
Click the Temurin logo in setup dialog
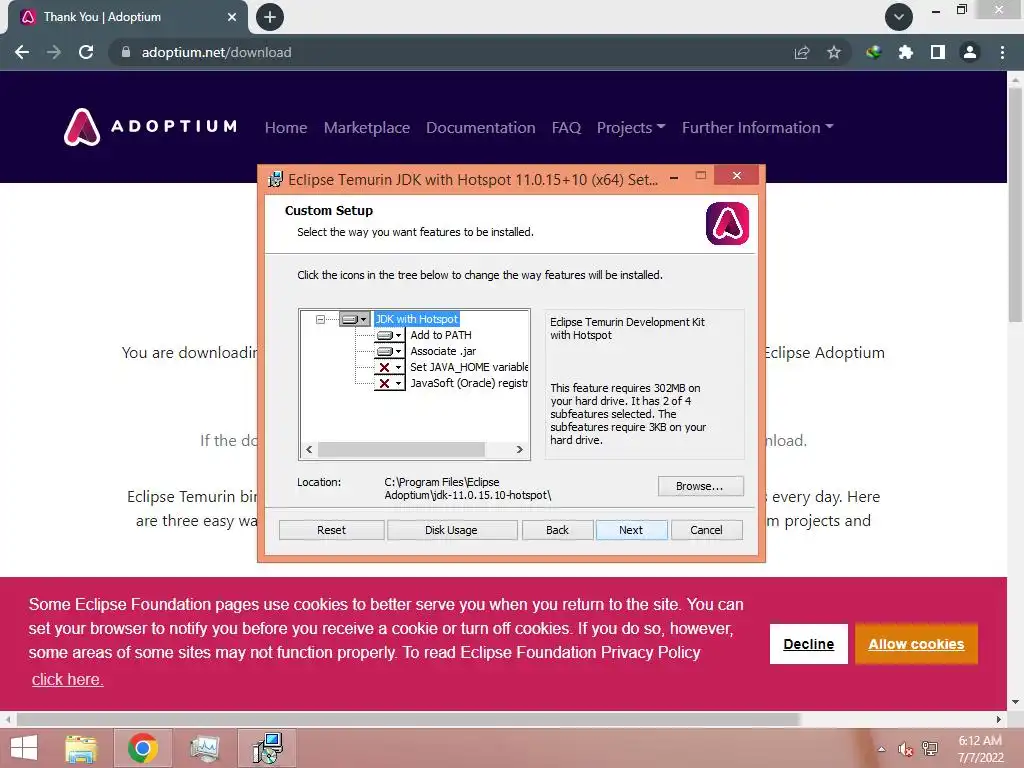coord(728,223)
